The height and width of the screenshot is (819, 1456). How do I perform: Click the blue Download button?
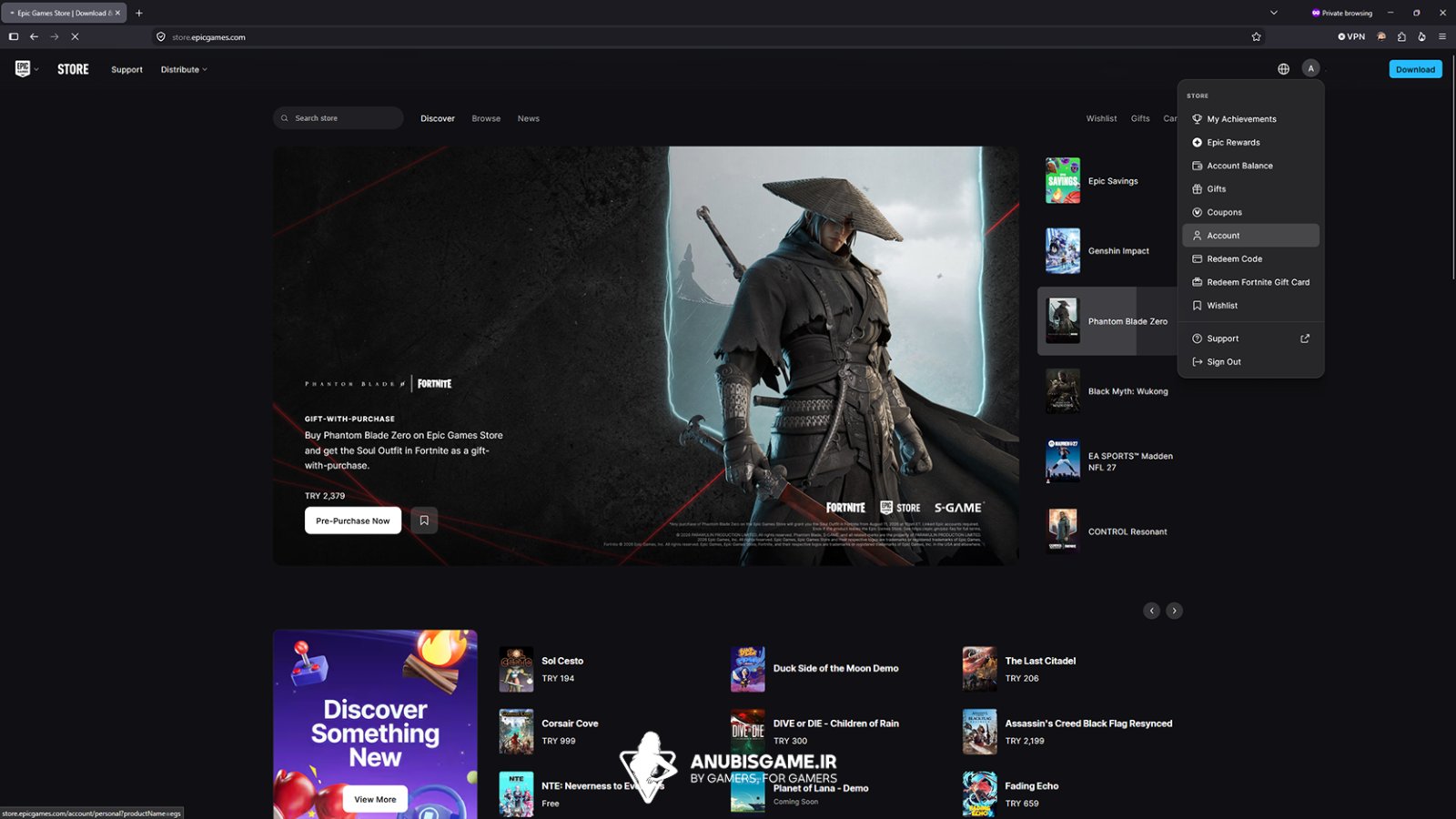tap(1415, 69)
